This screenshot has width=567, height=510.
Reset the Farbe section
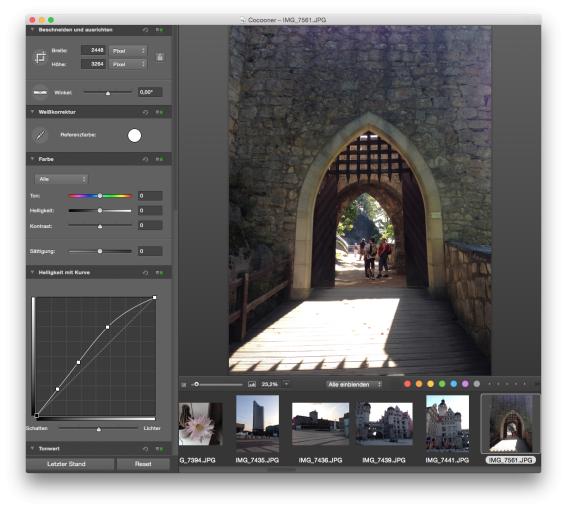pyautogui.click(x=145, y=159)
